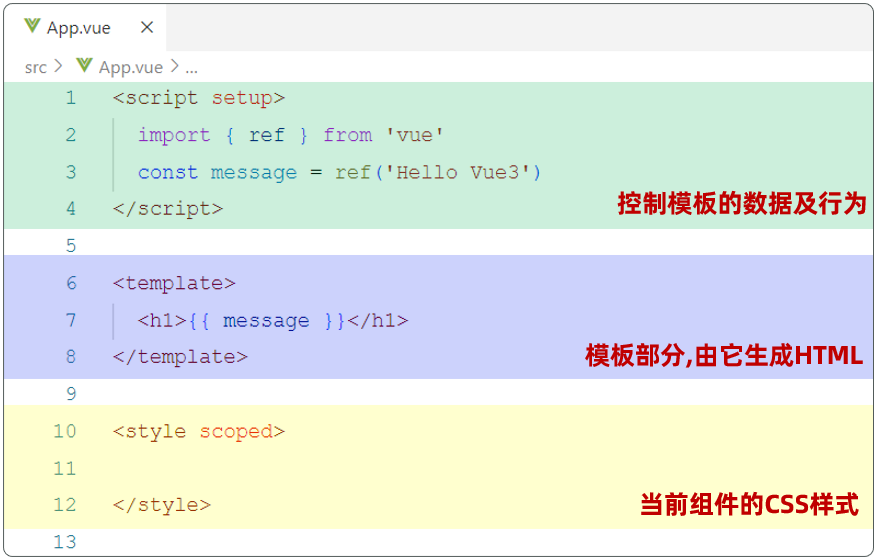Click line number 12 in gutter
This screenshot has width=878, height=559.
(64, 505)
